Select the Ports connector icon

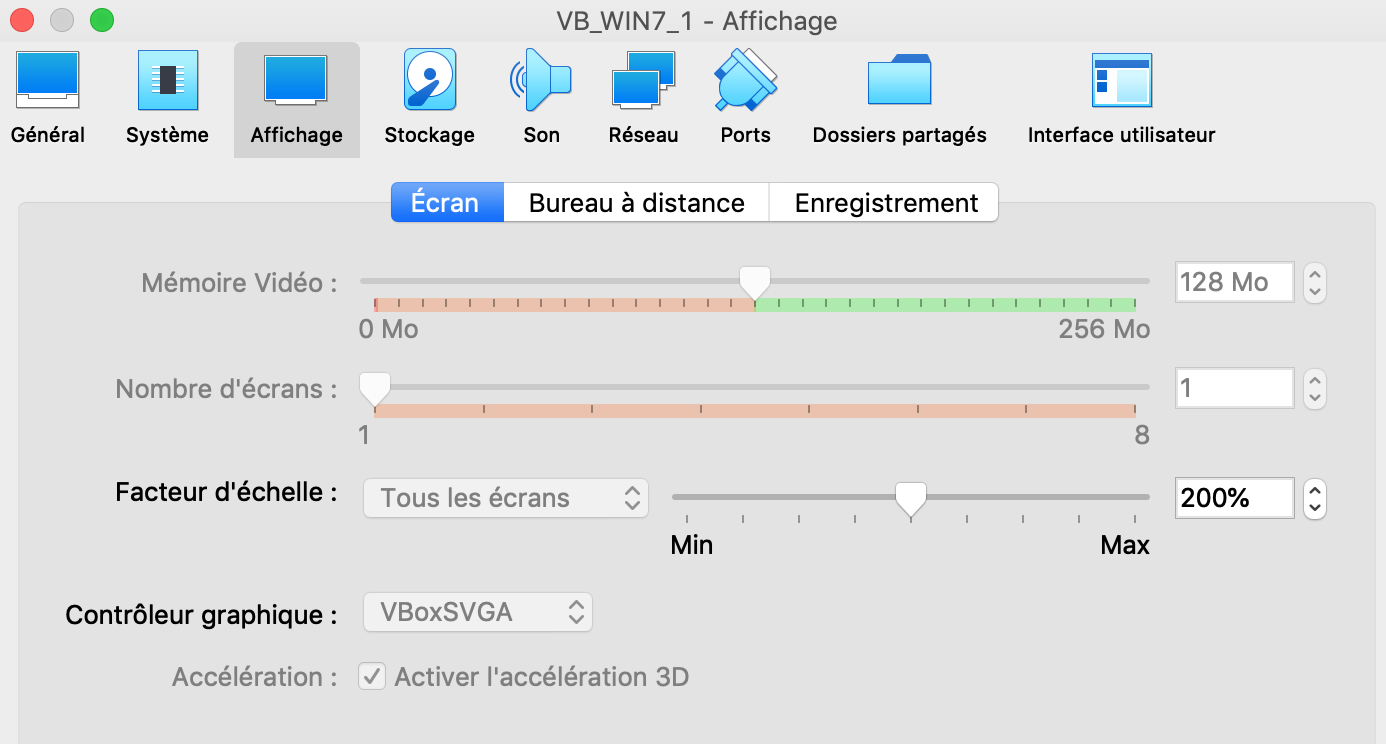point(745,82)
